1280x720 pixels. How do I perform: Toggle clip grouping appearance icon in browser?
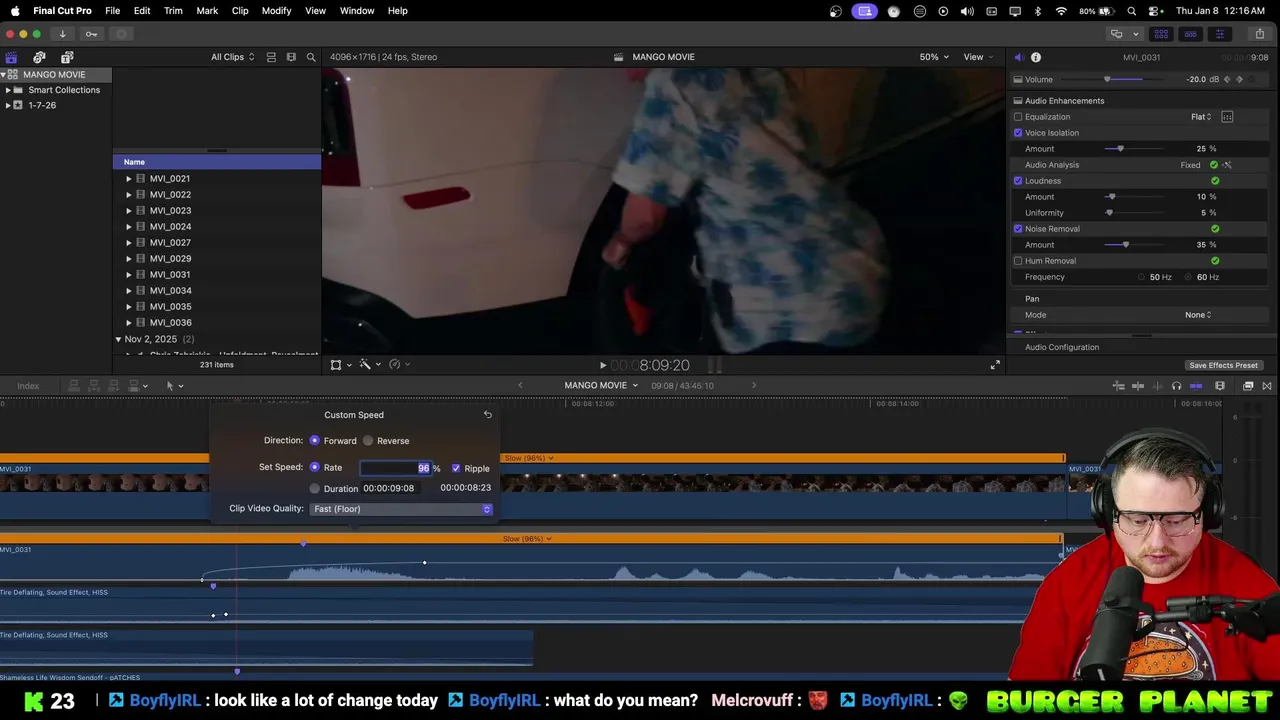[271, 57]
